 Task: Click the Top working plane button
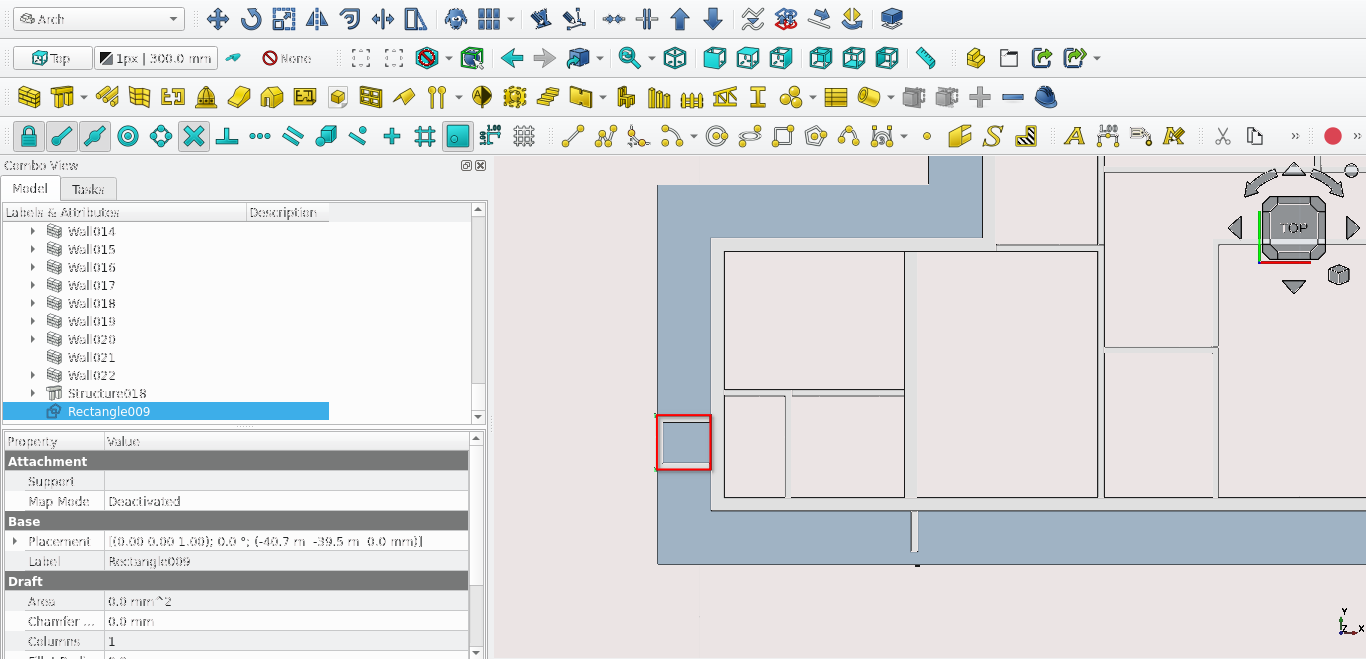point(52,58)
